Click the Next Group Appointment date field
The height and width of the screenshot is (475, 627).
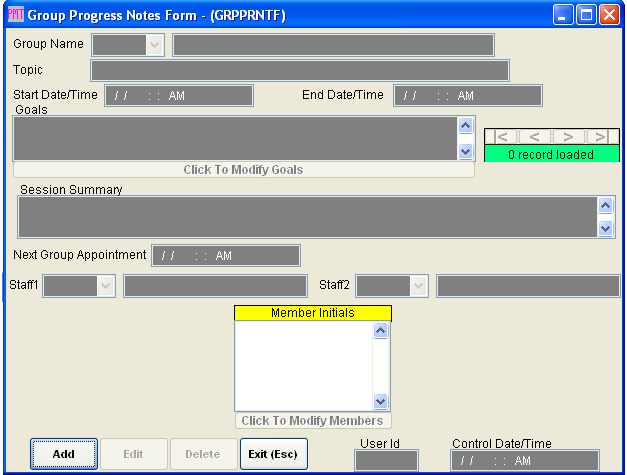point(225,256)
